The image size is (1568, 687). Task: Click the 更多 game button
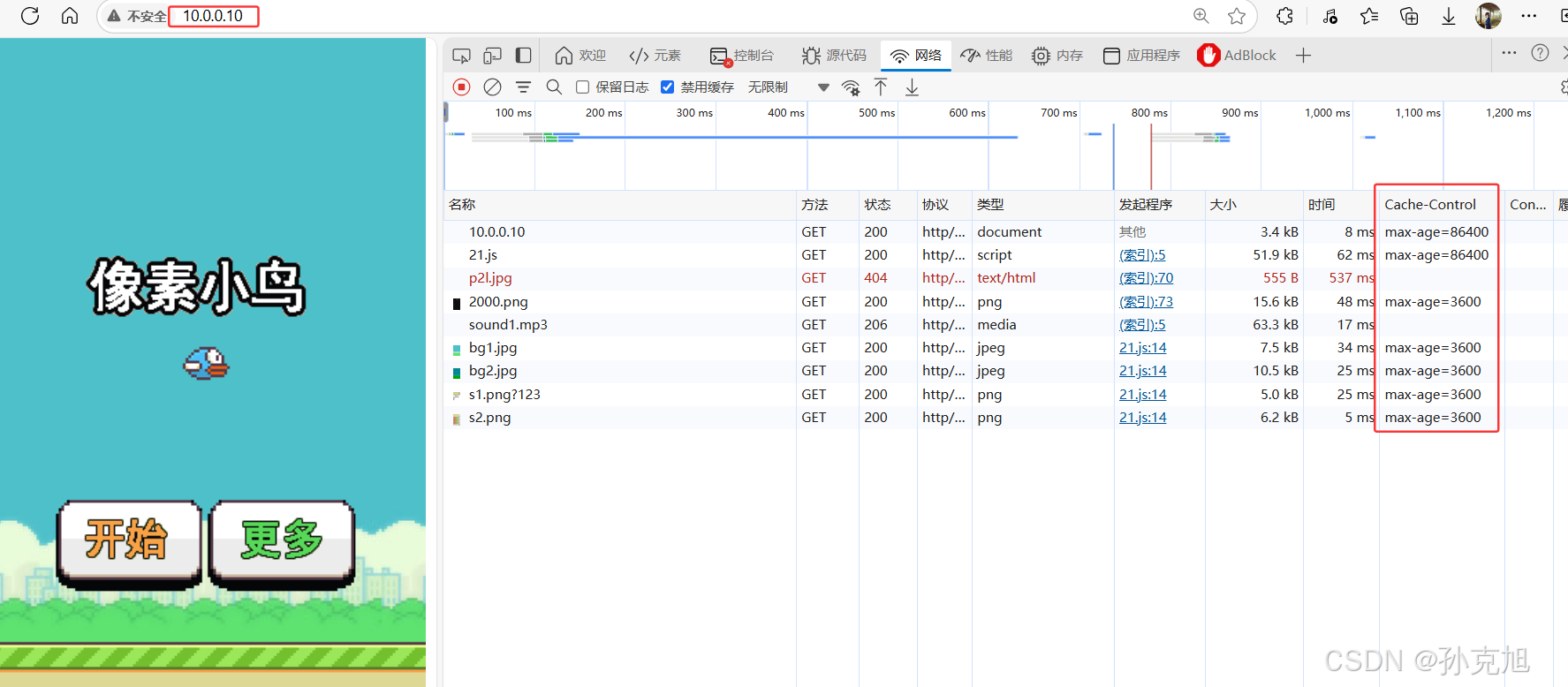283,544
